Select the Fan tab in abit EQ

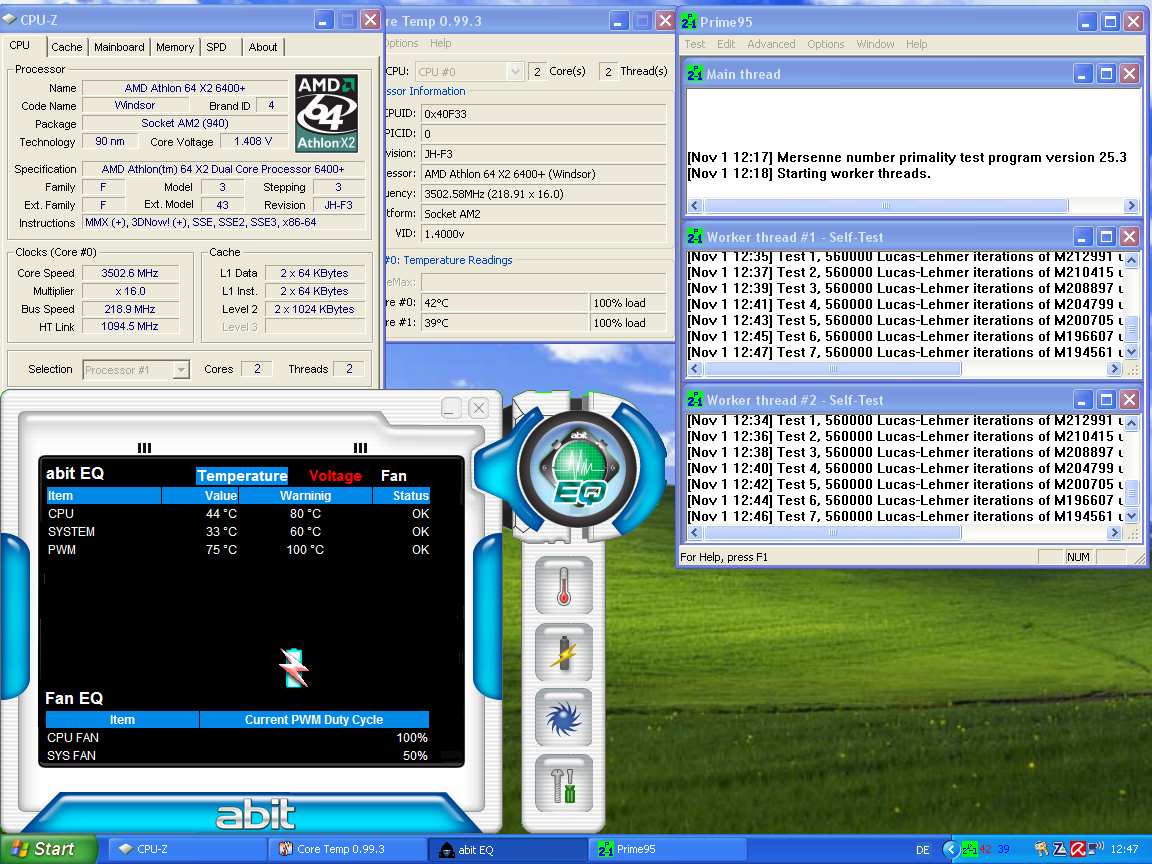394,475
